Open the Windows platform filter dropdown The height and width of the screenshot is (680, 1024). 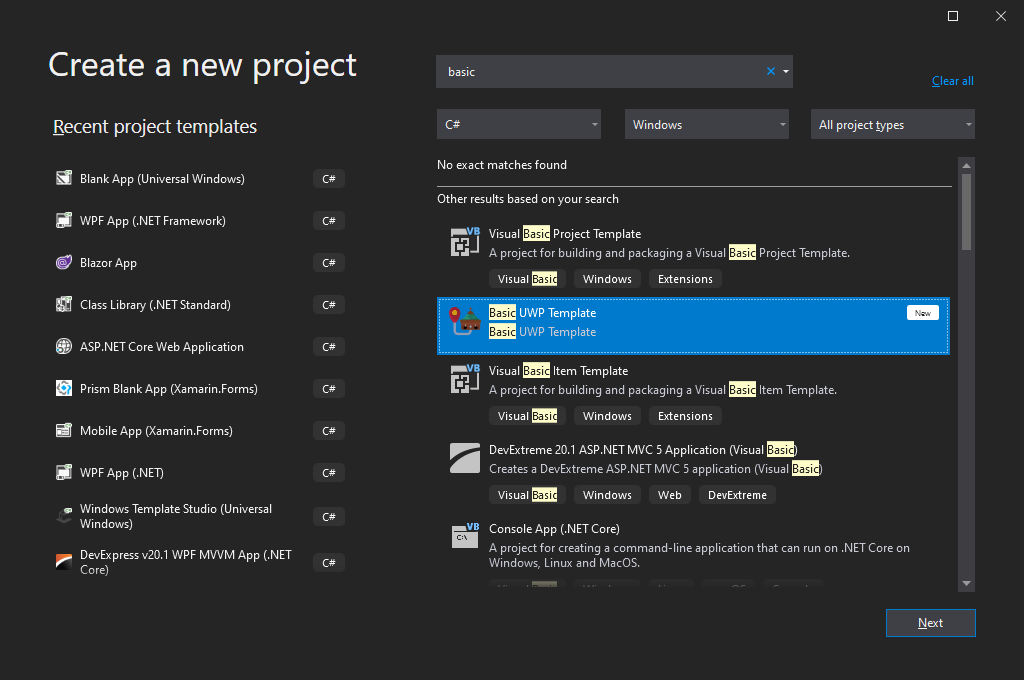[707, 124]
